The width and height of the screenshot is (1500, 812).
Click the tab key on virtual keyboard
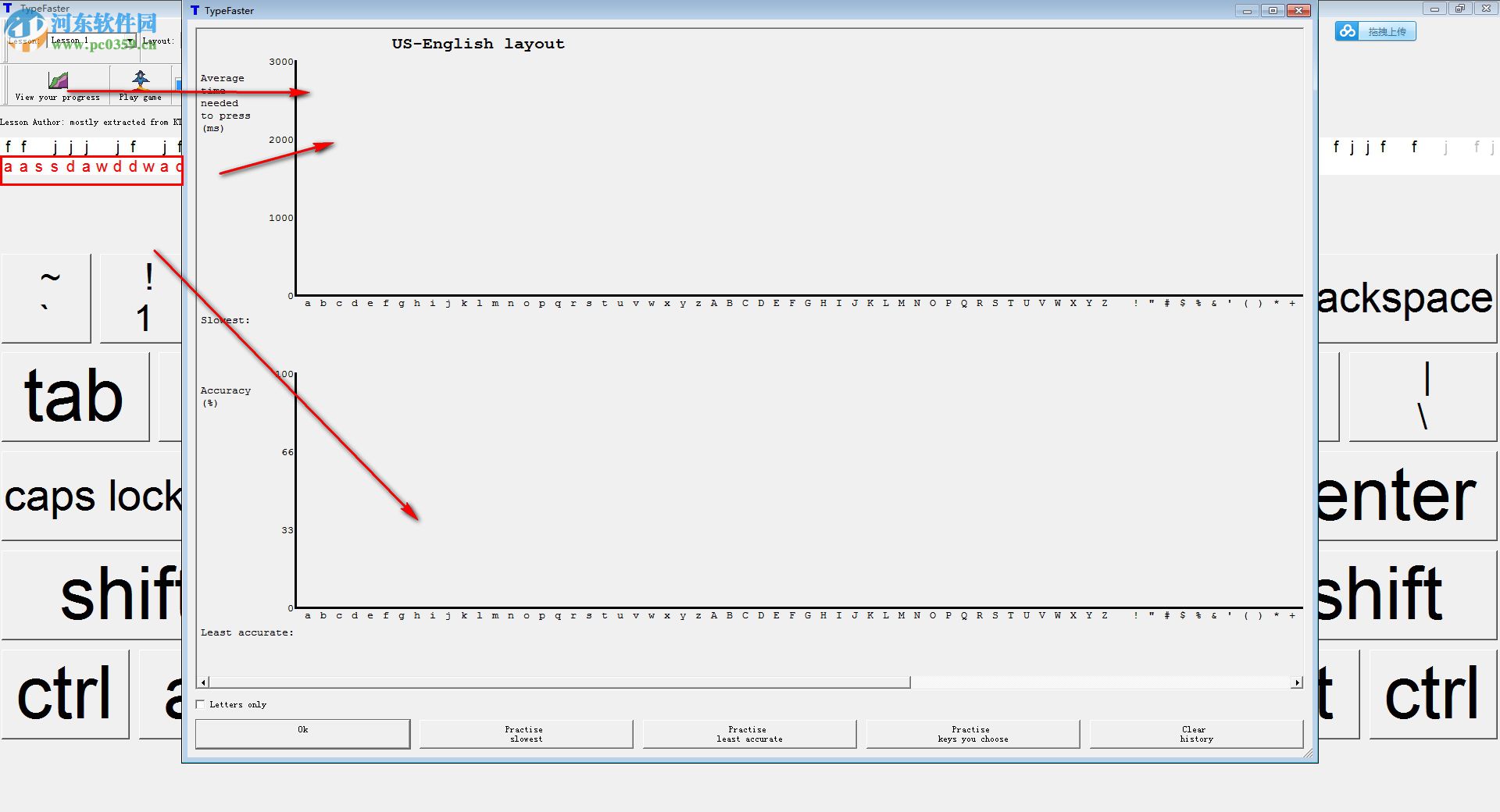[75, 397]
